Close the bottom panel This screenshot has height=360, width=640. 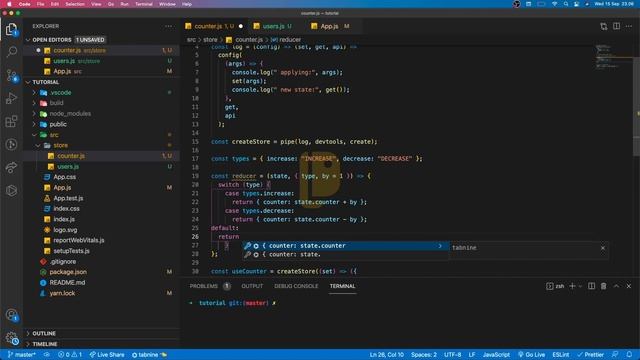pos(629,286)
